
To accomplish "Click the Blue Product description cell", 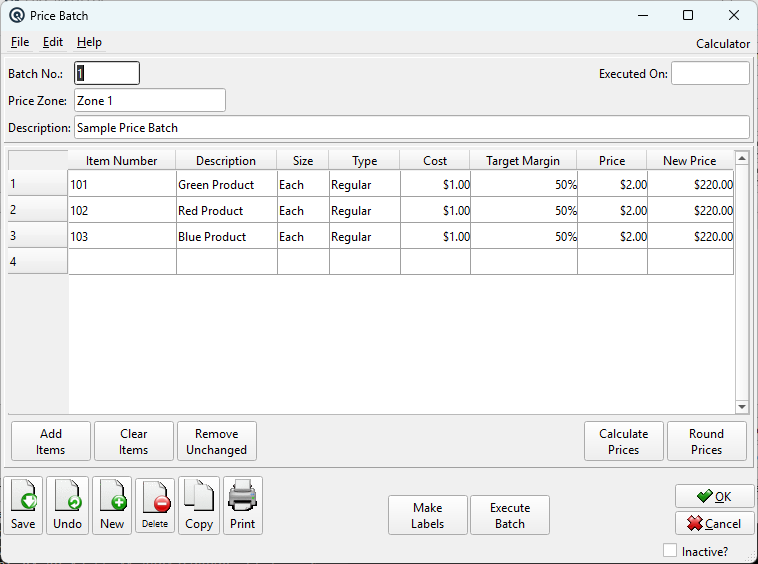I will 227,236.
